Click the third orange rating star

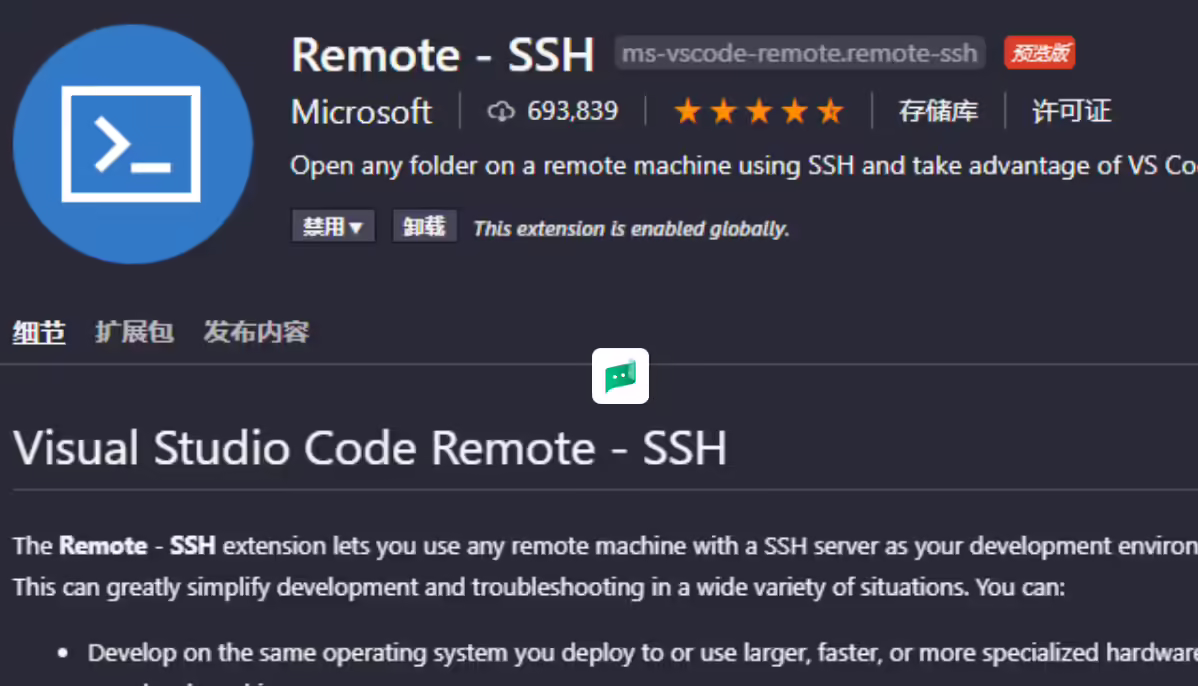coord(759,112)
